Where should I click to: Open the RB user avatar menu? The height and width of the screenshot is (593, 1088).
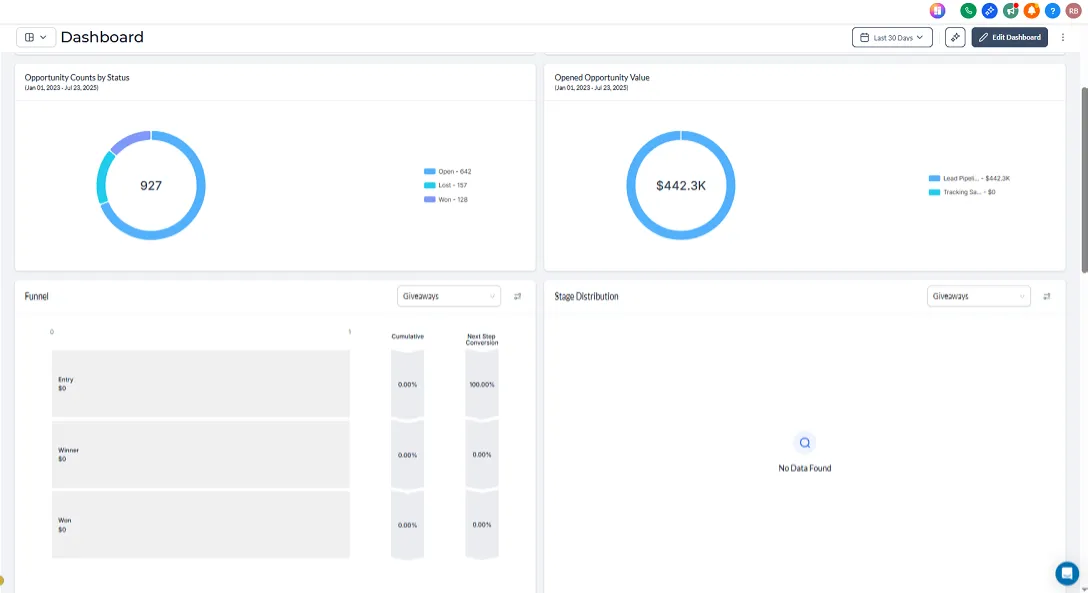tap(1074, 10)
